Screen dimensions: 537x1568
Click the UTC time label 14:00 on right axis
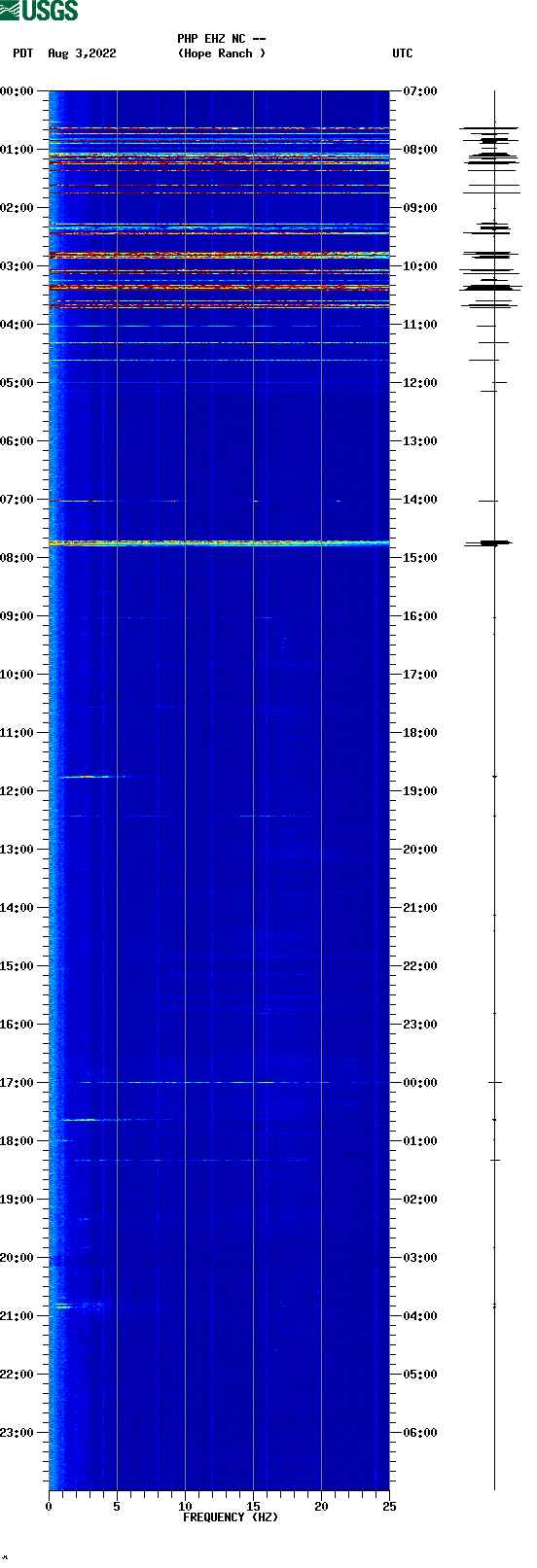[x=420, y=500]
